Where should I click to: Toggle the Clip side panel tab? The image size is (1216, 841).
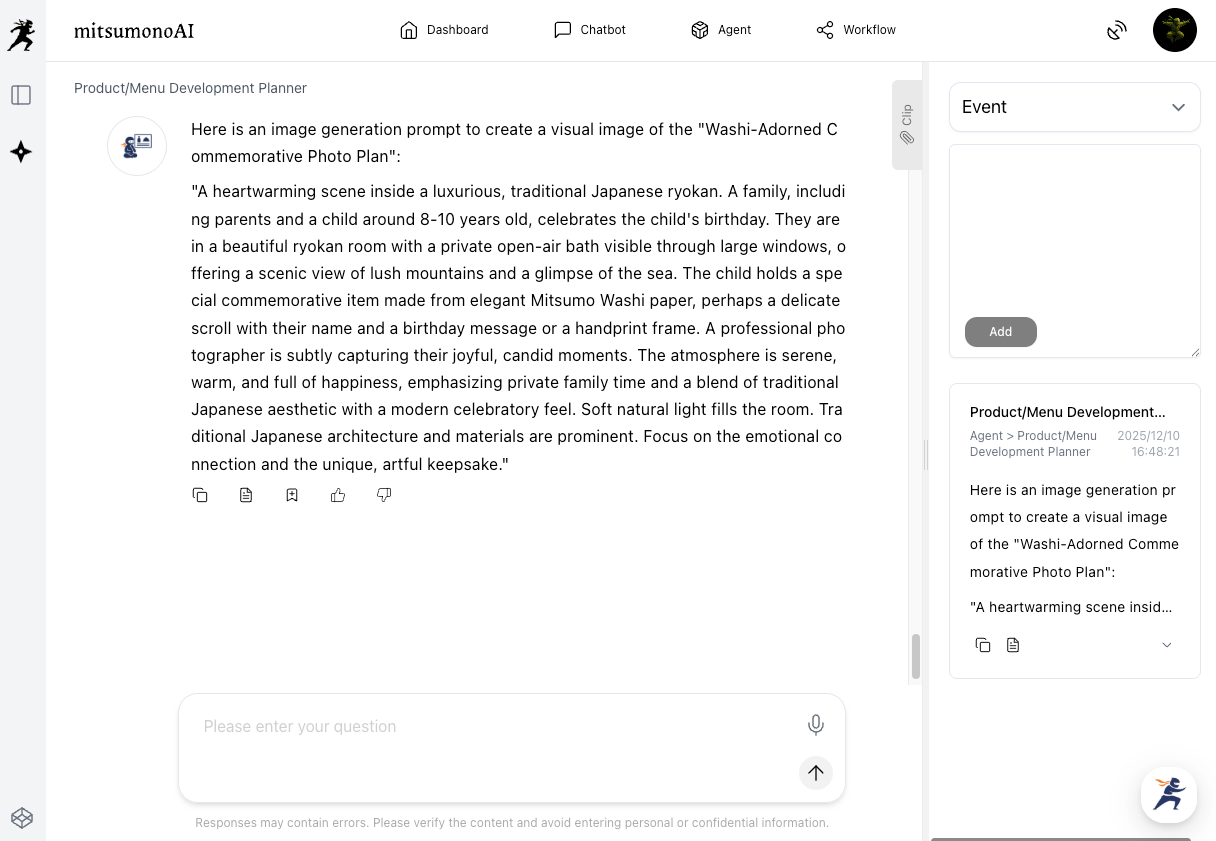pyautogui.click(x=907, y=125)
